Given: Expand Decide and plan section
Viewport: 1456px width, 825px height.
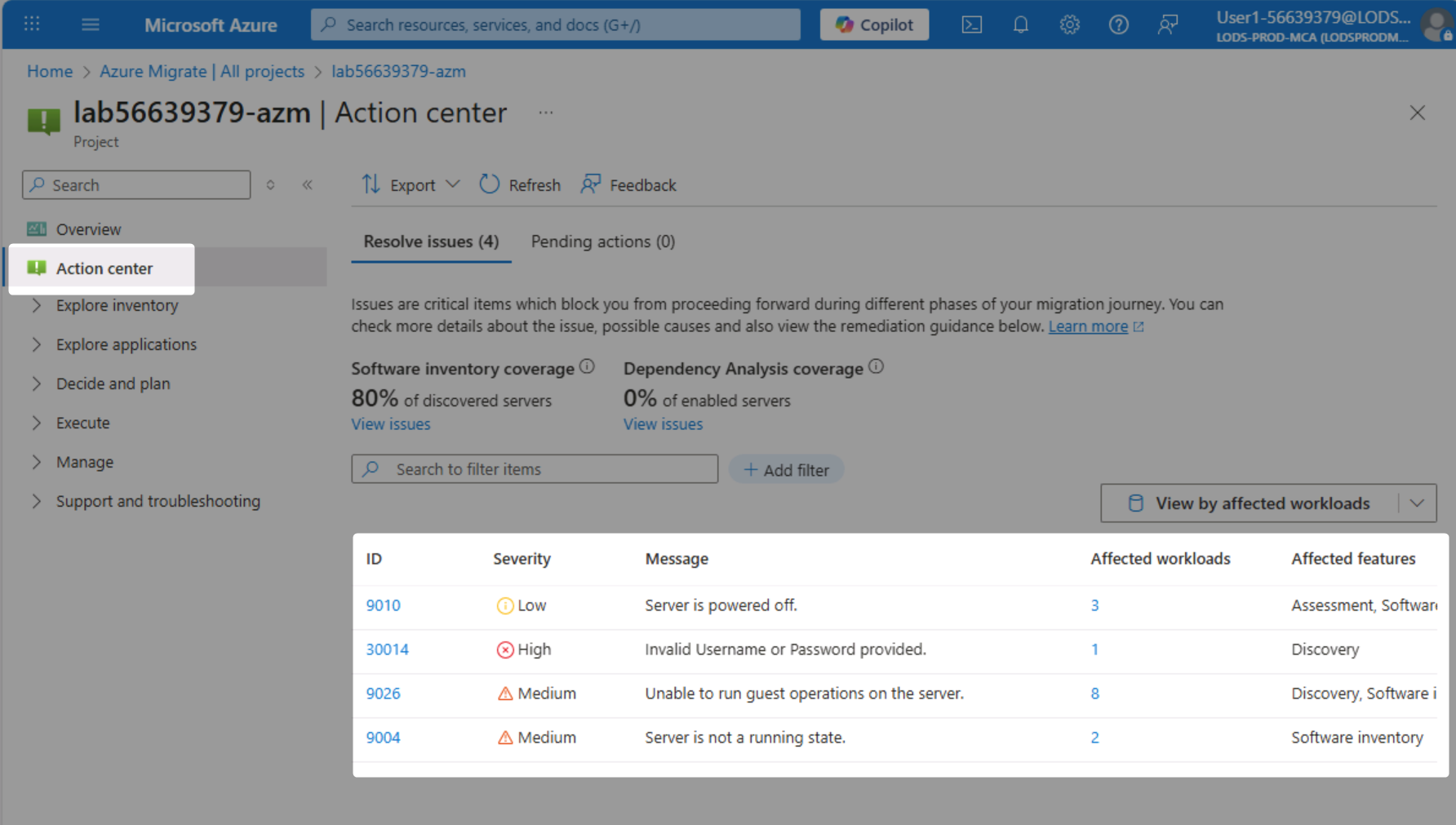Looking at the screenshot, I should 36,384.
